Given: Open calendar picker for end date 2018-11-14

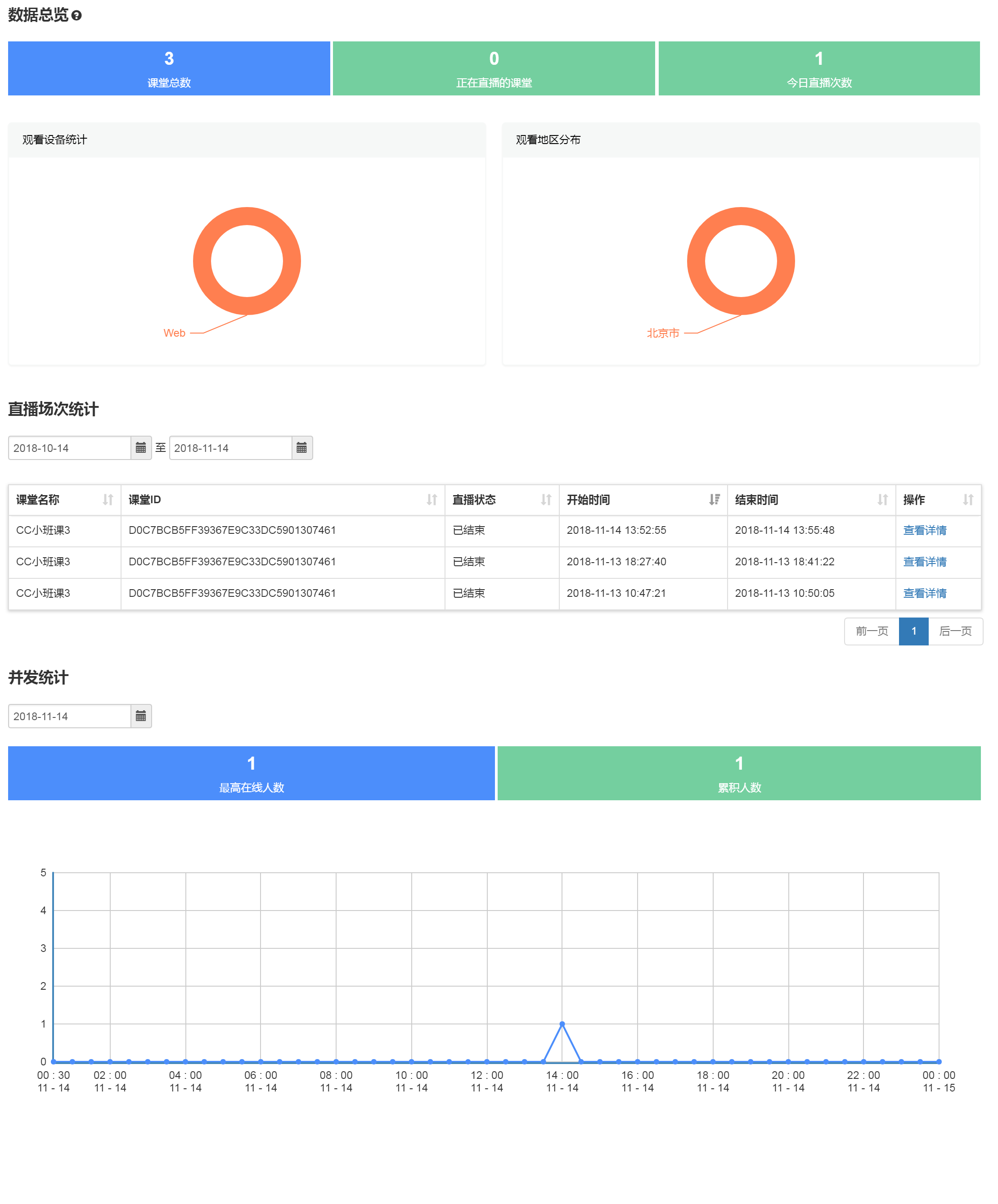Looking at the screenshot, I should click(x=301, y=448).
